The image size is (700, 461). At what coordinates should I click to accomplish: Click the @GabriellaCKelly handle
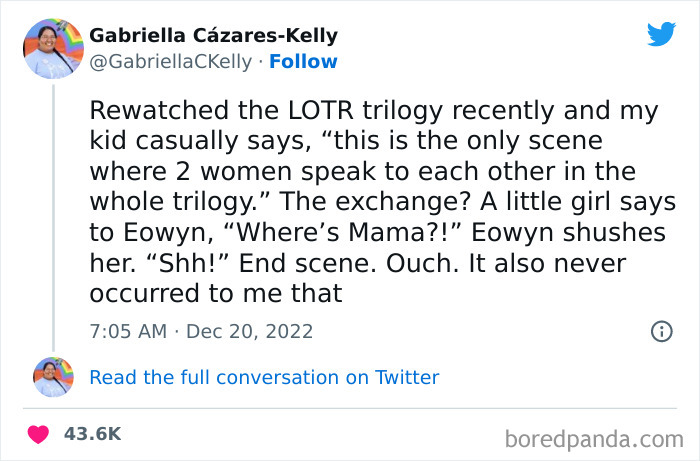(x=170, y=61)
